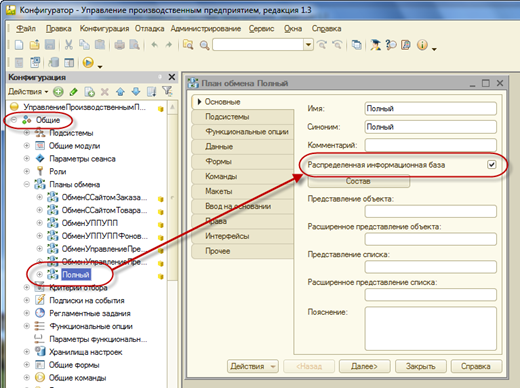Click the Move down arrow icon

point(136,92)
